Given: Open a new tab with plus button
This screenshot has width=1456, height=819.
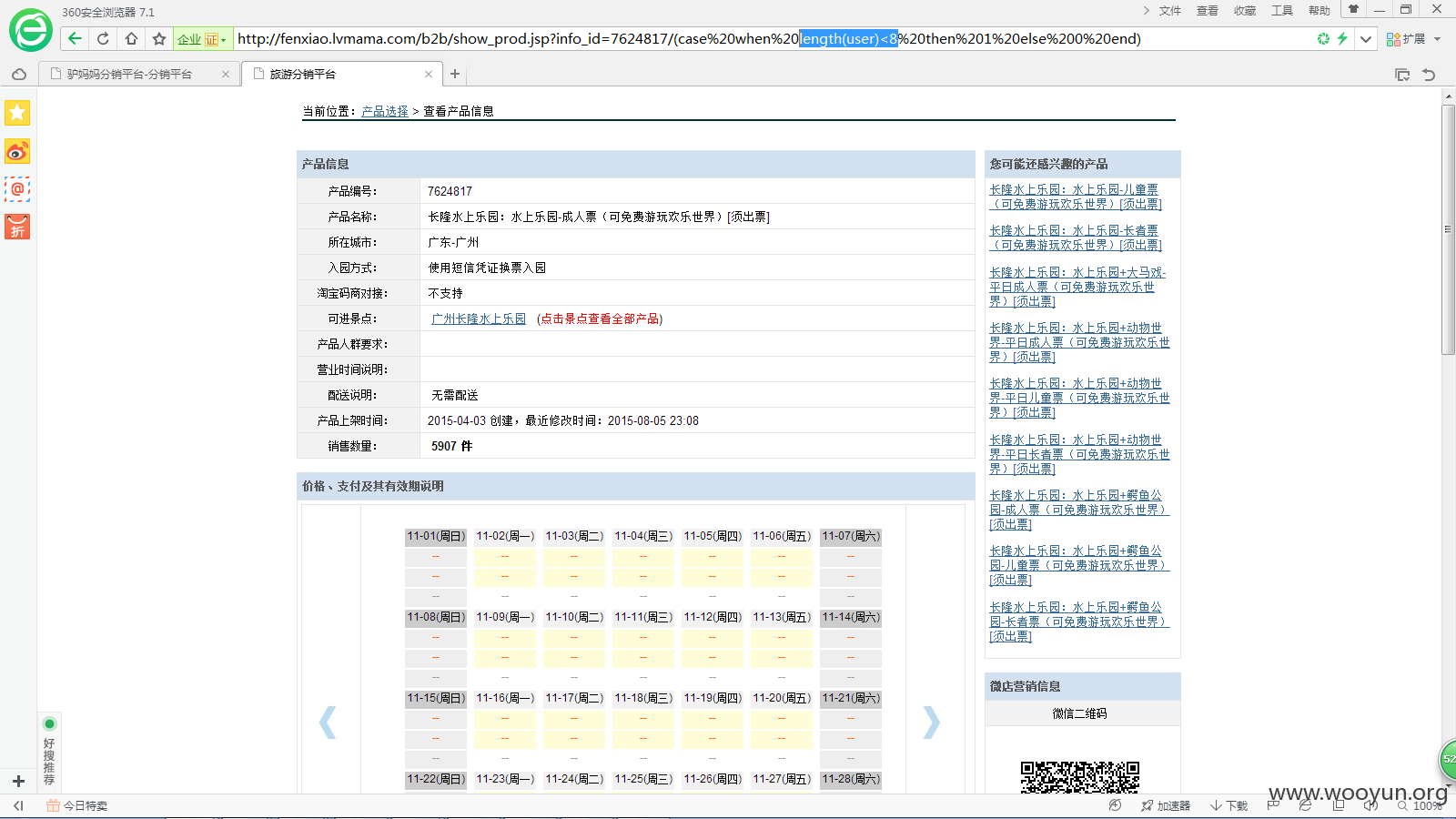Looking at the screenshot, I should click(x=455, y=74).
